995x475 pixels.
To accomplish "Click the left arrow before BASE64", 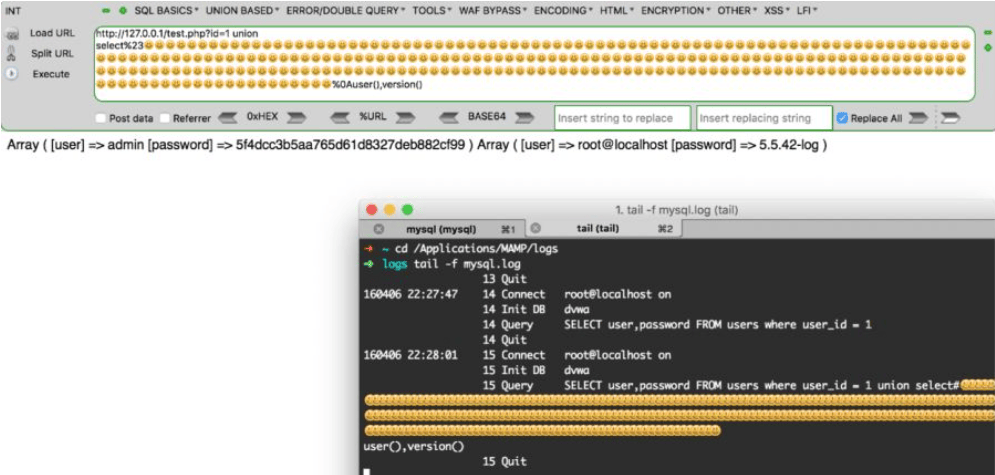I will tap(450, 117).
